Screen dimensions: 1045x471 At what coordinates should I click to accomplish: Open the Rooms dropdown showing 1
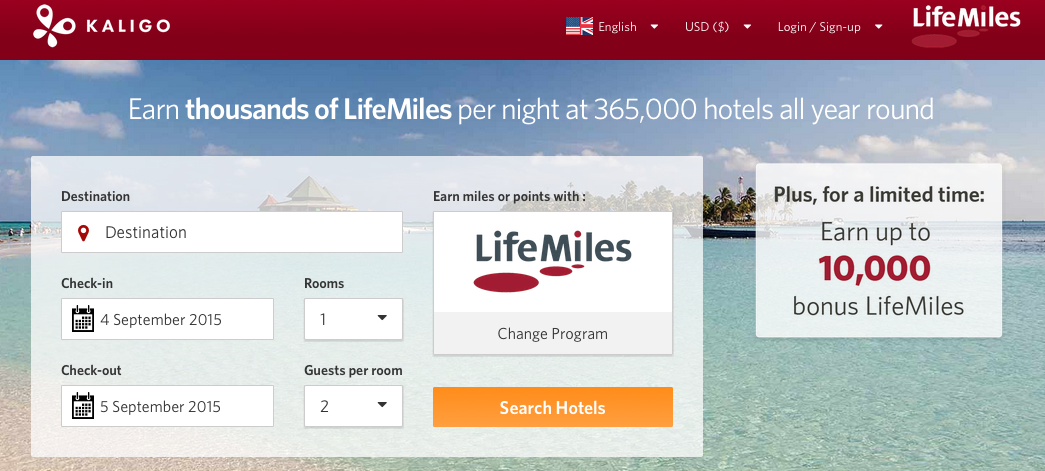(353, 319)
